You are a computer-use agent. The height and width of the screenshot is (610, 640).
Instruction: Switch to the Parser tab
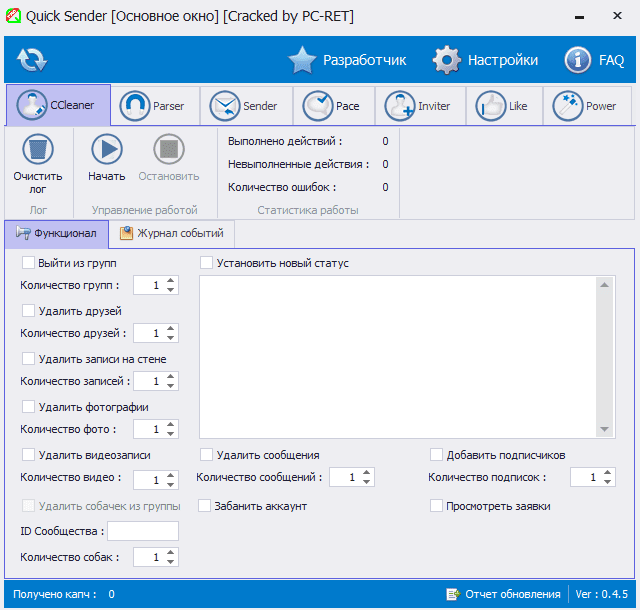coord(155,106)
